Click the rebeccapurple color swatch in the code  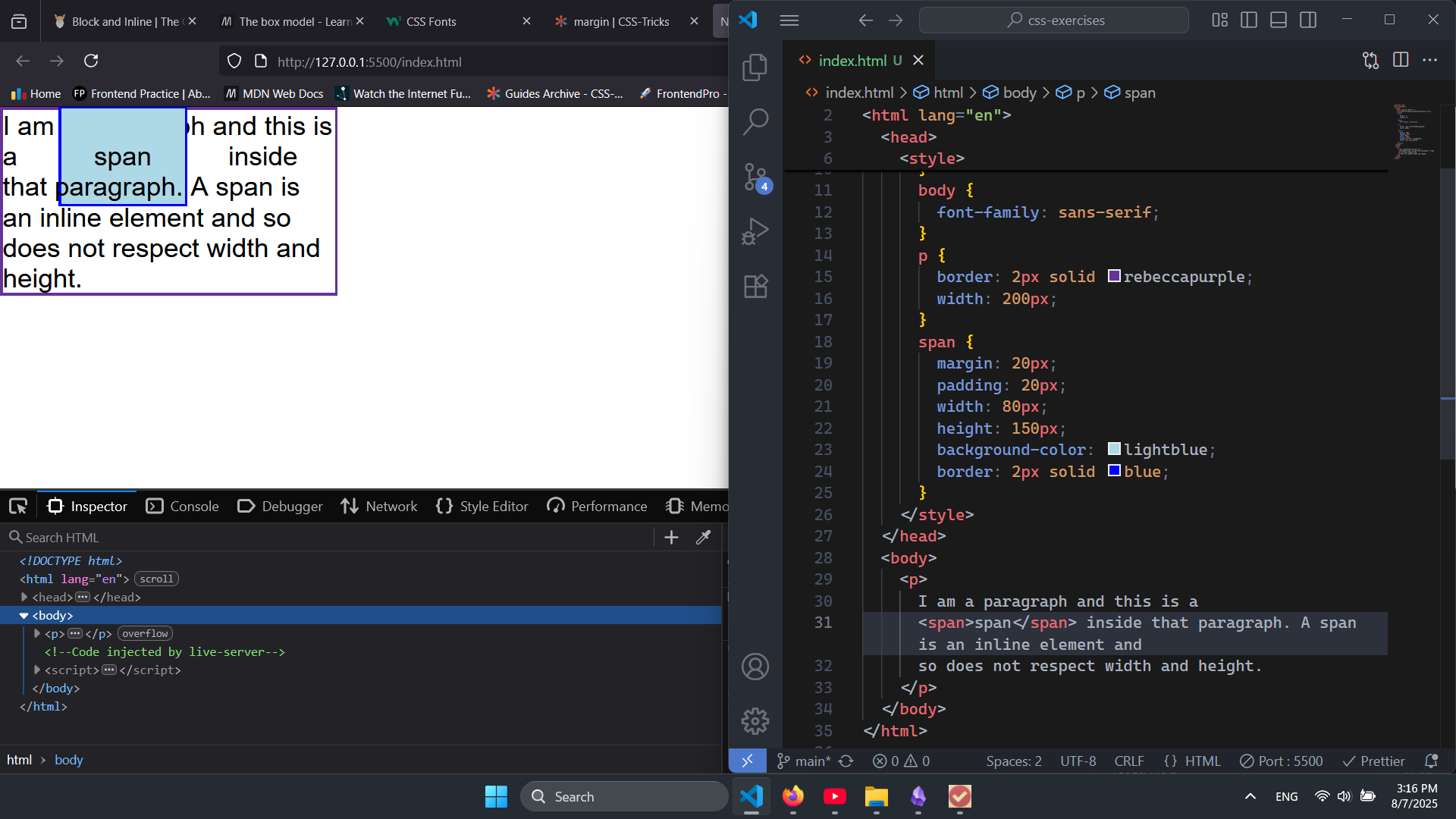(1114, 276)
